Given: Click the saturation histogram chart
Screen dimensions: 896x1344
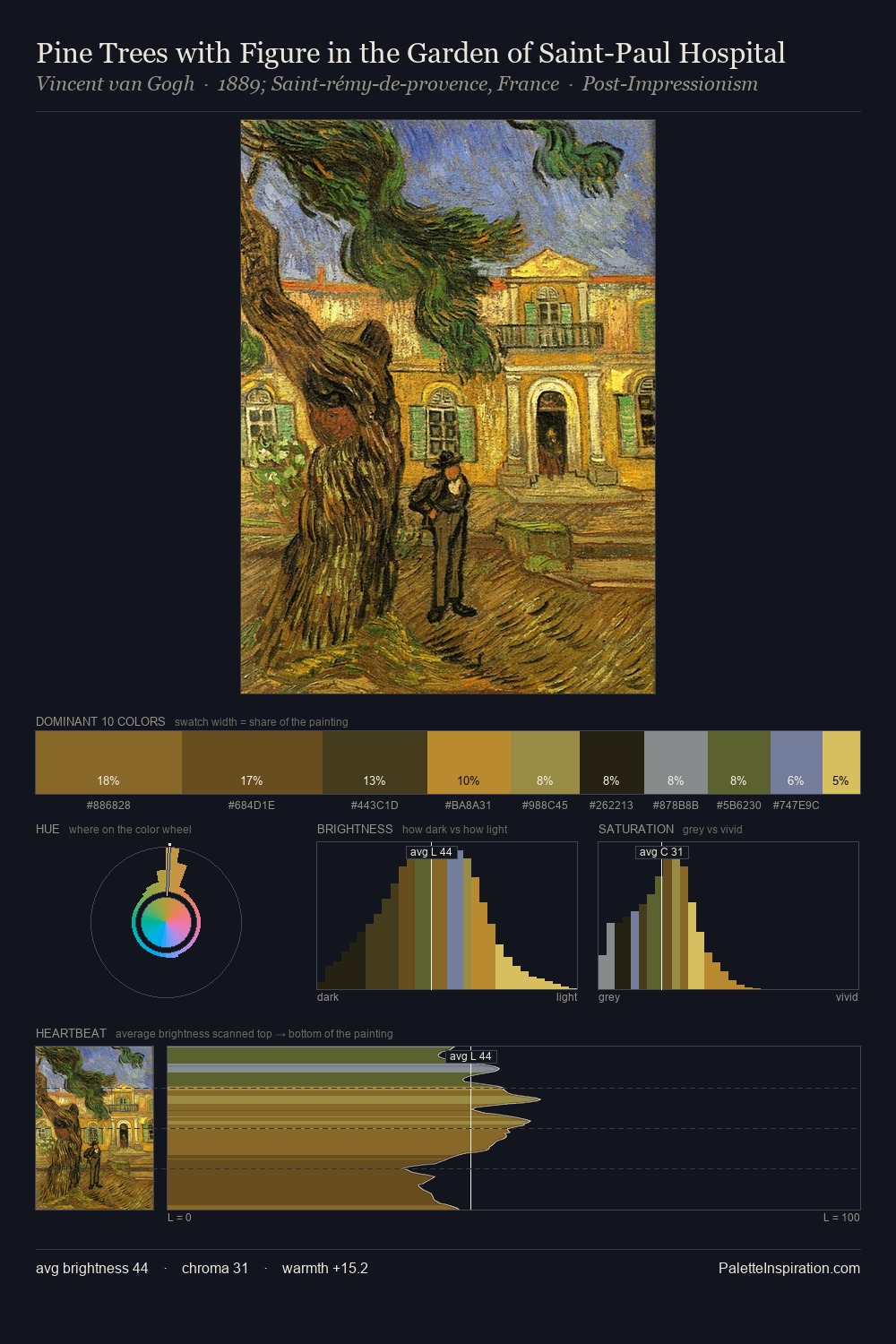Looking at the screenshot, I should pyautogui.click(x=728, y=916).
